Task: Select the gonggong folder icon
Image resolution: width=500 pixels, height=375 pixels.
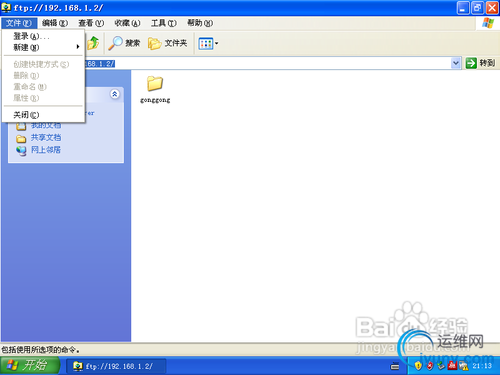Action: tap(155, 83)
